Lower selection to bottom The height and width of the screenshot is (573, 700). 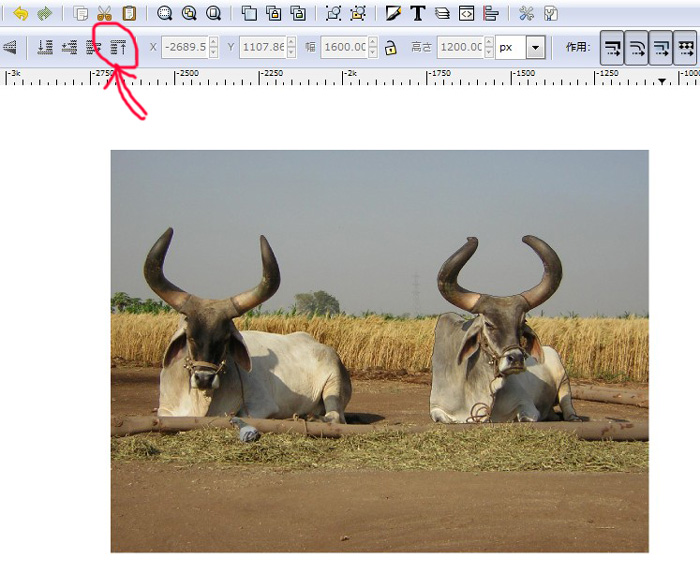click(x=45, y=47)
